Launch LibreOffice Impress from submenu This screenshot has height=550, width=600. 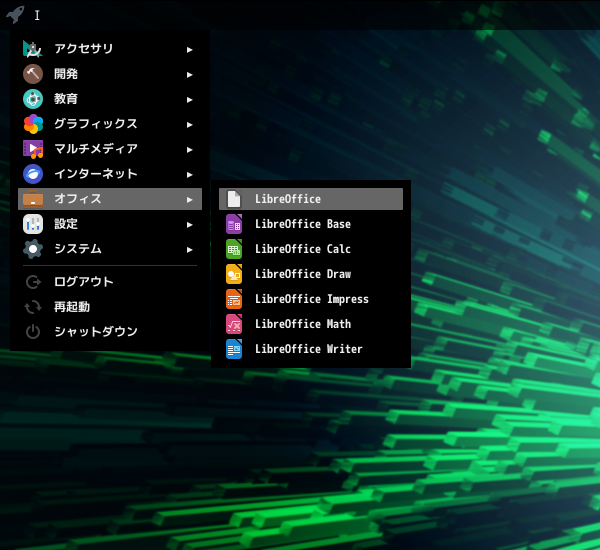pyautogui.click(x=311, y=299)
